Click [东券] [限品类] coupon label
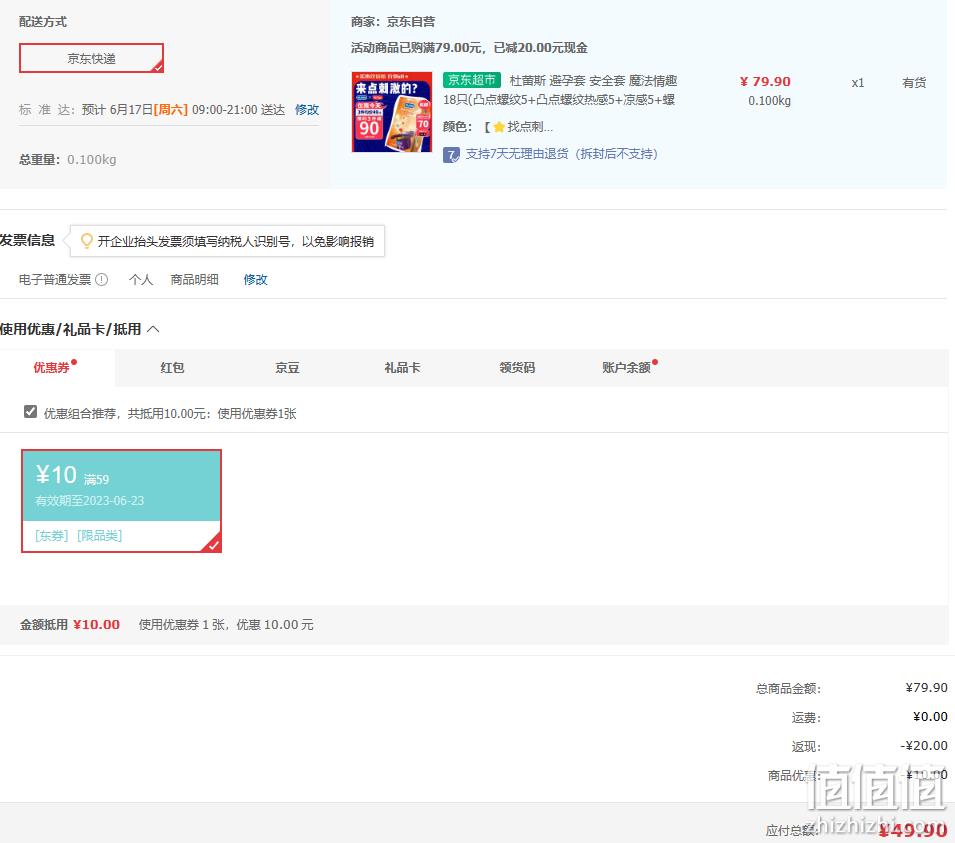Image resolution: width=955 pixels, height=843 pixels. click(x=79, y=535)
